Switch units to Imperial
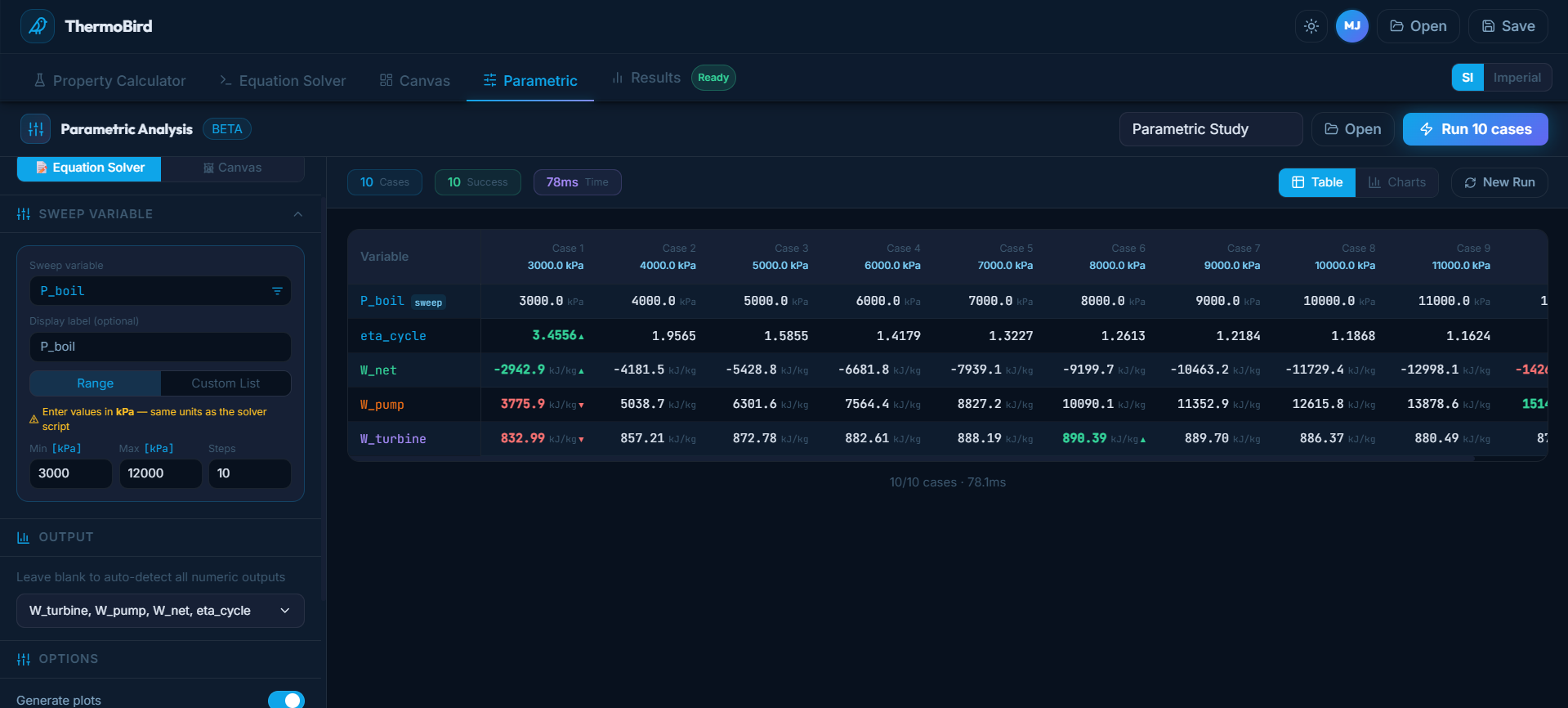 pos(1517,78)
